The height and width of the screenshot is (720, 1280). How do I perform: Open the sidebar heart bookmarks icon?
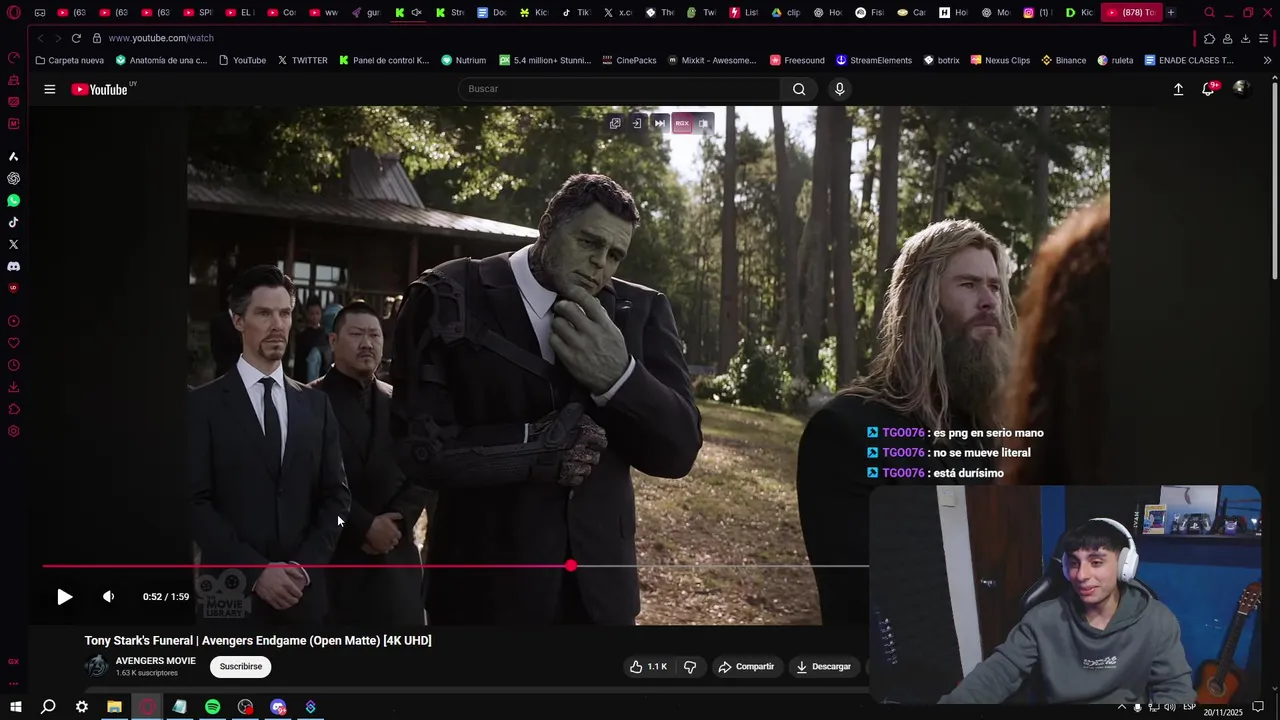[x=13, y=343]
